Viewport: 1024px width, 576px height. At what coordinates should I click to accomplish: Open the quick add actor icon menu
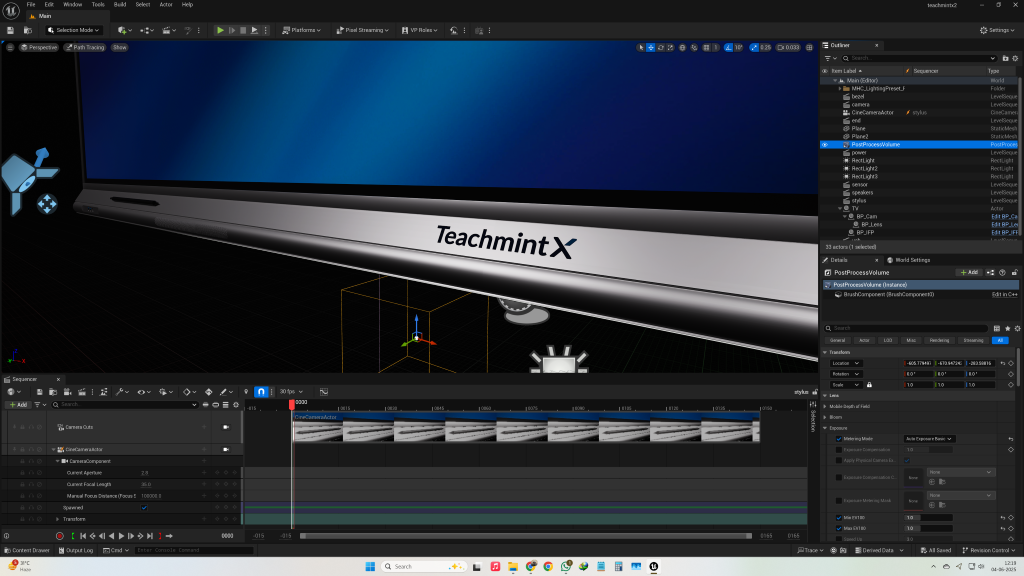click(x=123, y=30)
